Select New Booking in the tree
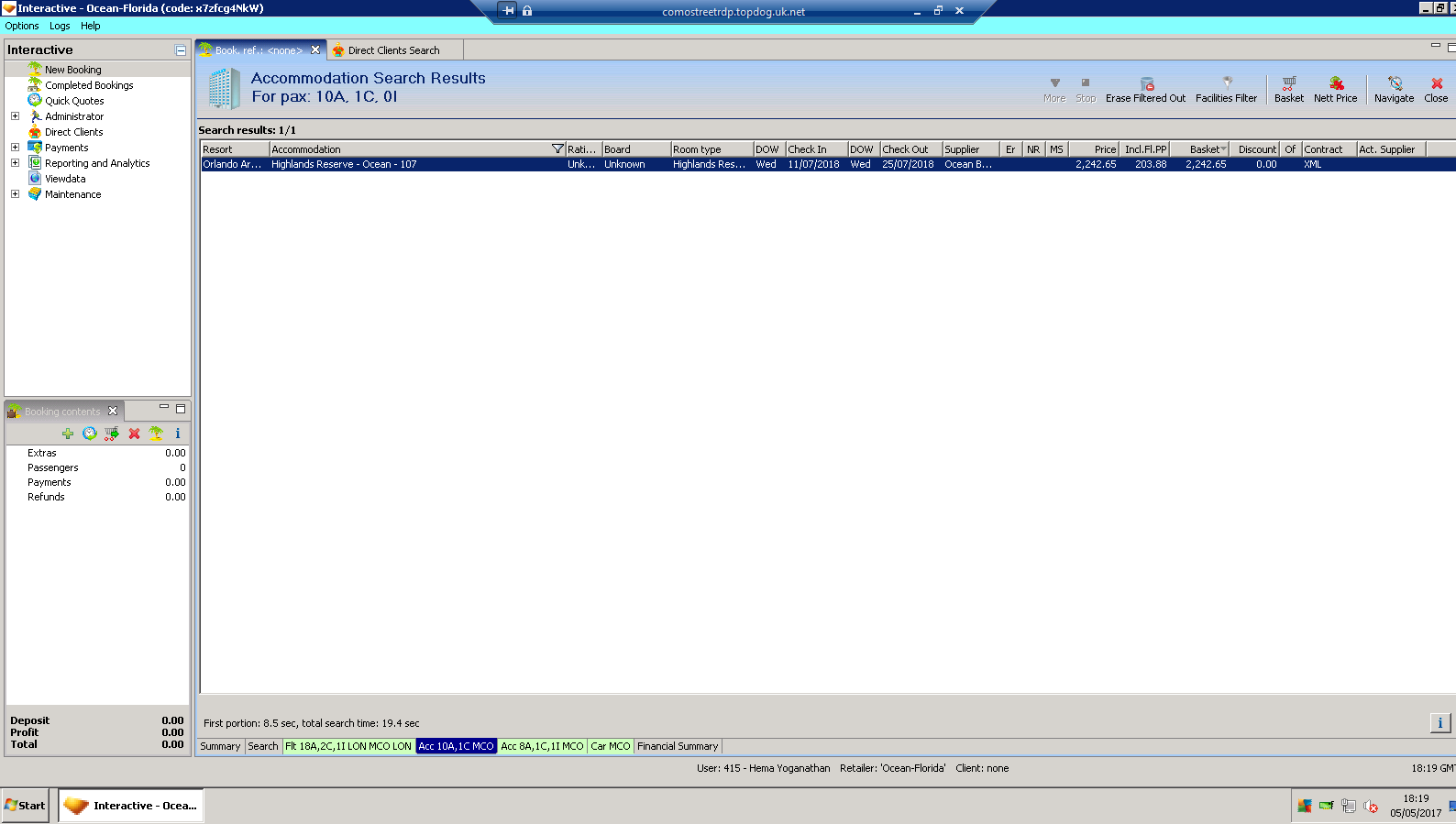This screenshot has width=1456, height=824. 73,70
